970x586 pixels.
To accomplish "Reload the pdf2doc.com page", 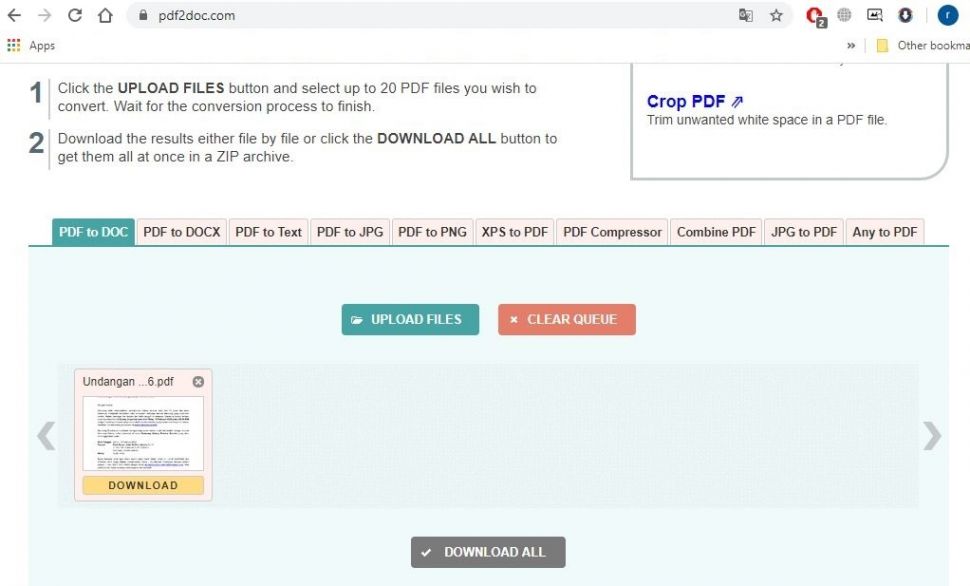I will 75,15.
